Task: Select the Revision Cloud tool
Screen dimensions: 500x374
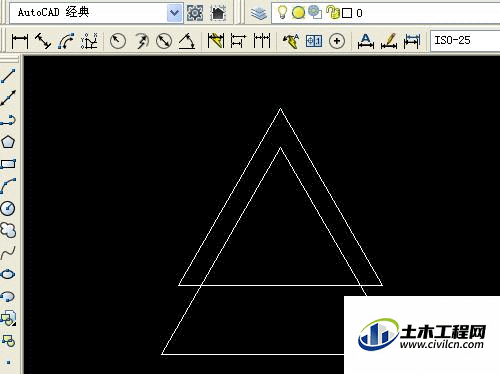Action: 8,230
